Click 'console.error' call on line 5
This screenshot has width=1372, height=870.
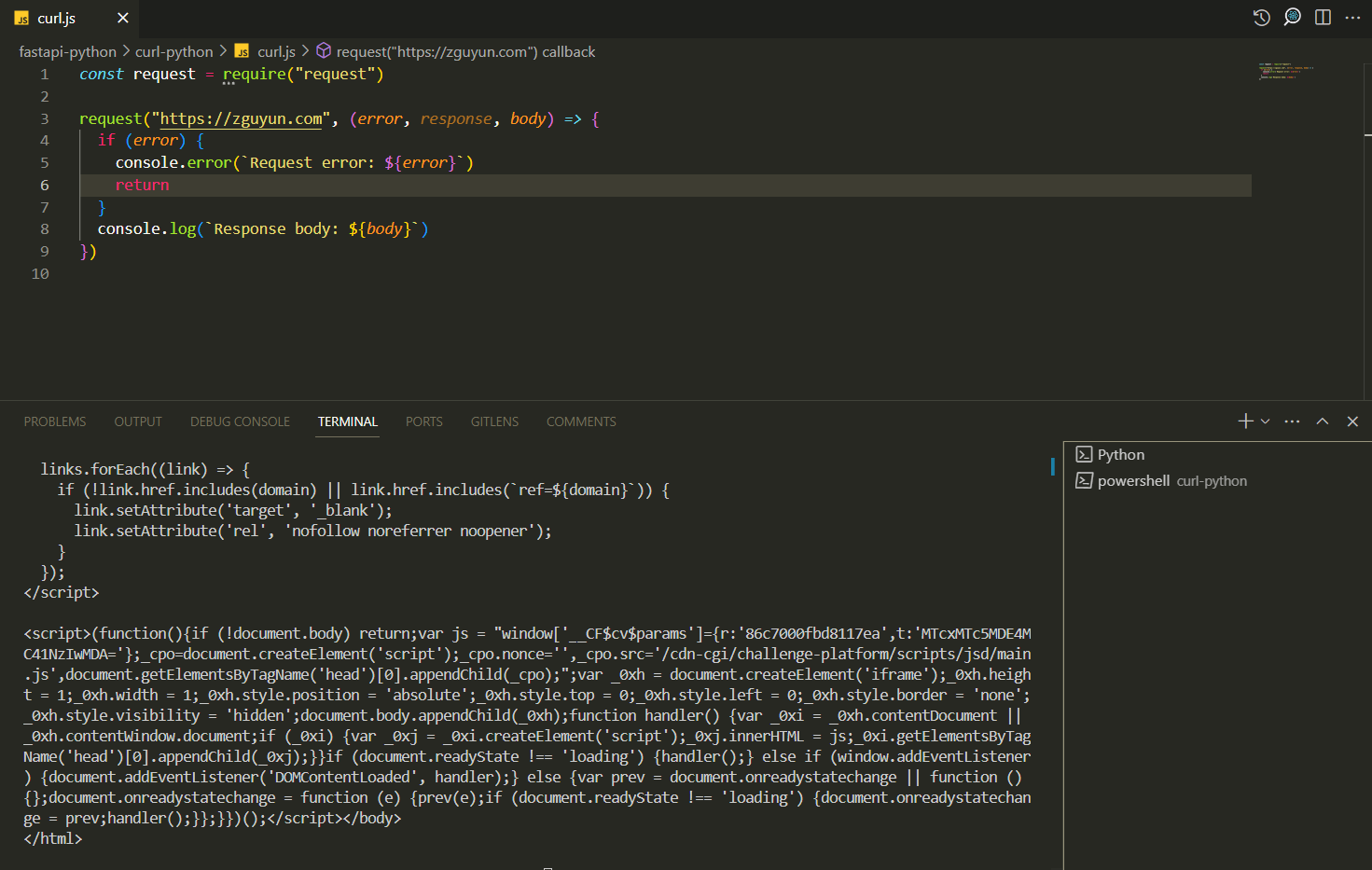[173, 163]
